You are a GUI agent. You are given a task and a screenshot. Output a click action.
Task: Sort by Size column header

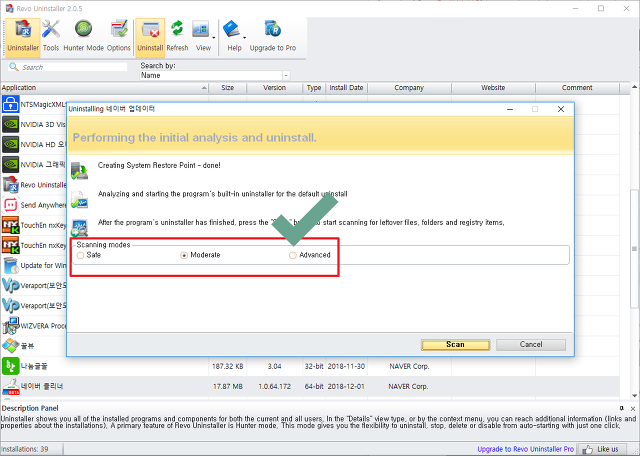(x=228, y=88)
